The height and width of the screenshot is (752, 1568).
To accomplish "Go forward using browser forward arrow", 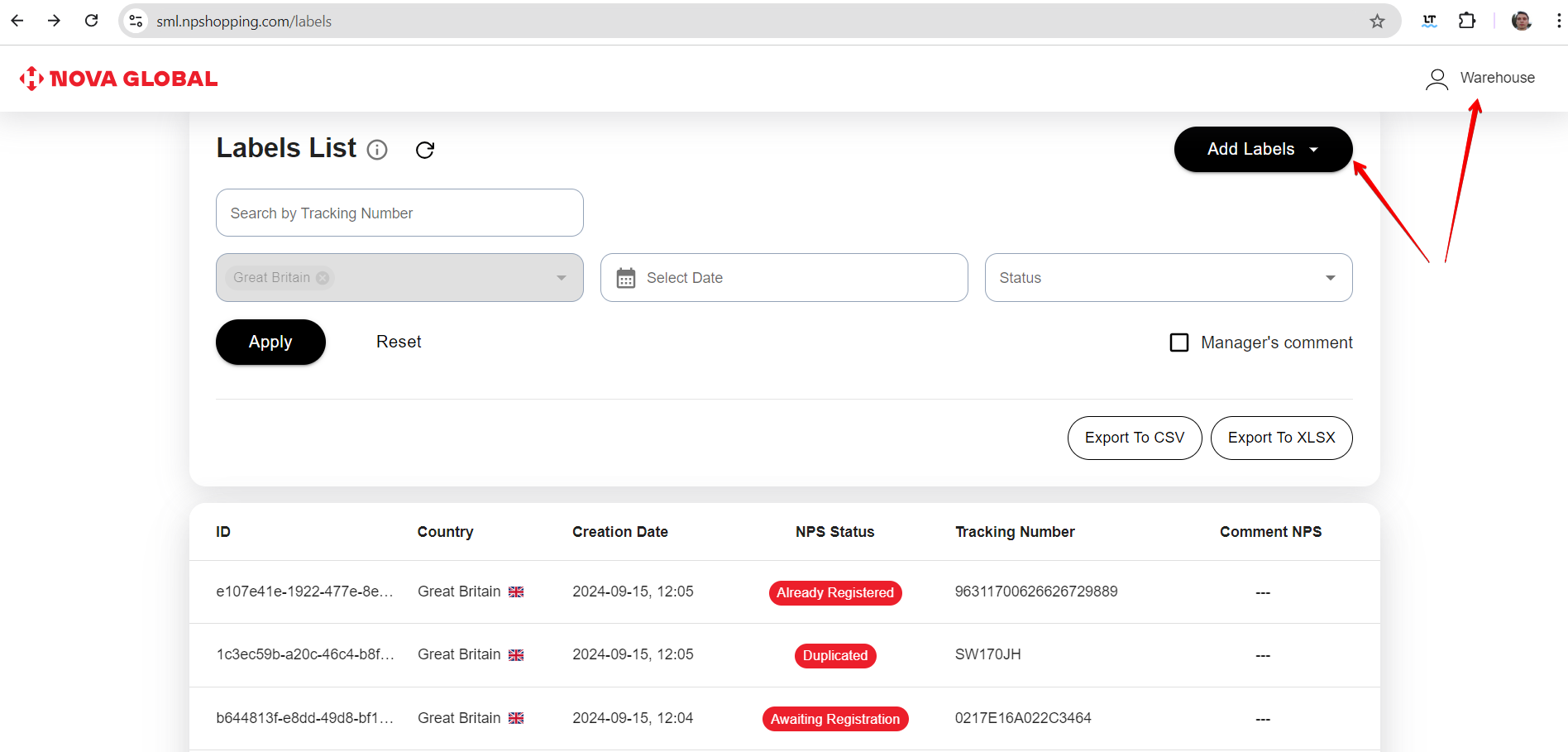I will (55, 21).
